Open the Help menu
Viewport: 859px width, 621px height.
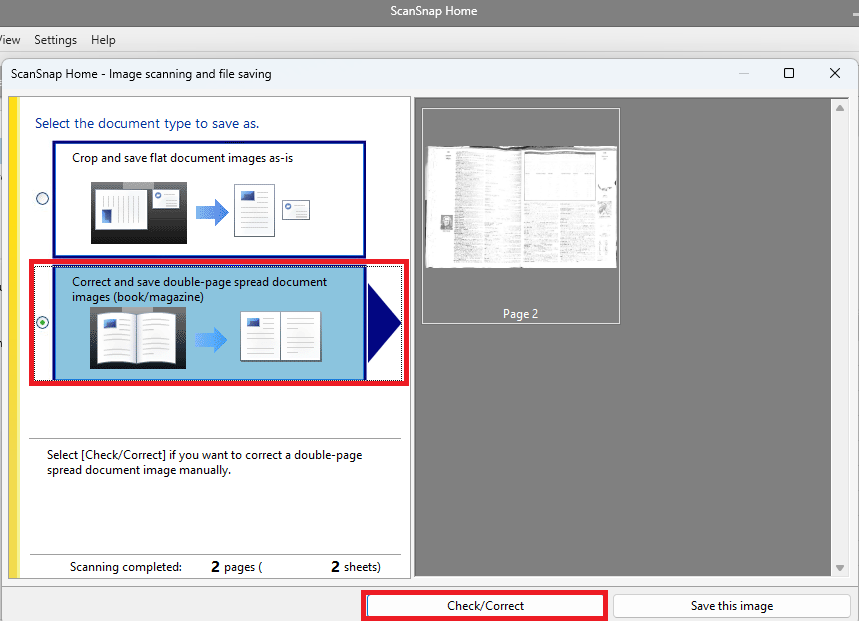pyautogui.click(x=103, y=40)
